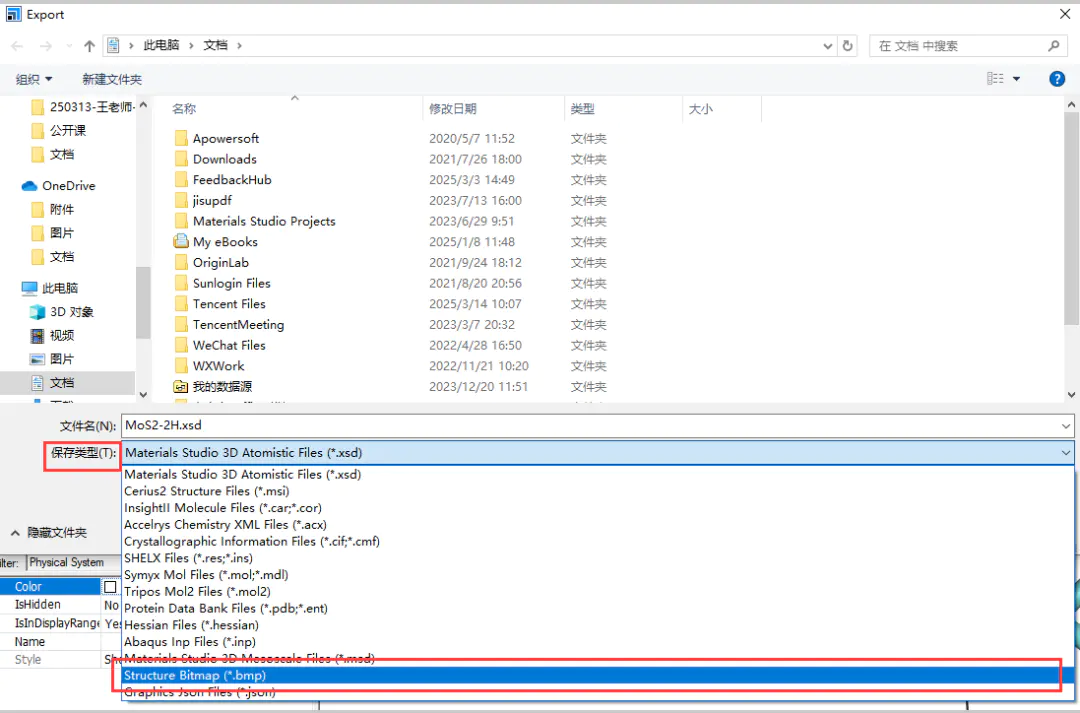Select OneDrive in the navigation pane
This screenshot has height=713, width=1080.
(x=68, y=185)
